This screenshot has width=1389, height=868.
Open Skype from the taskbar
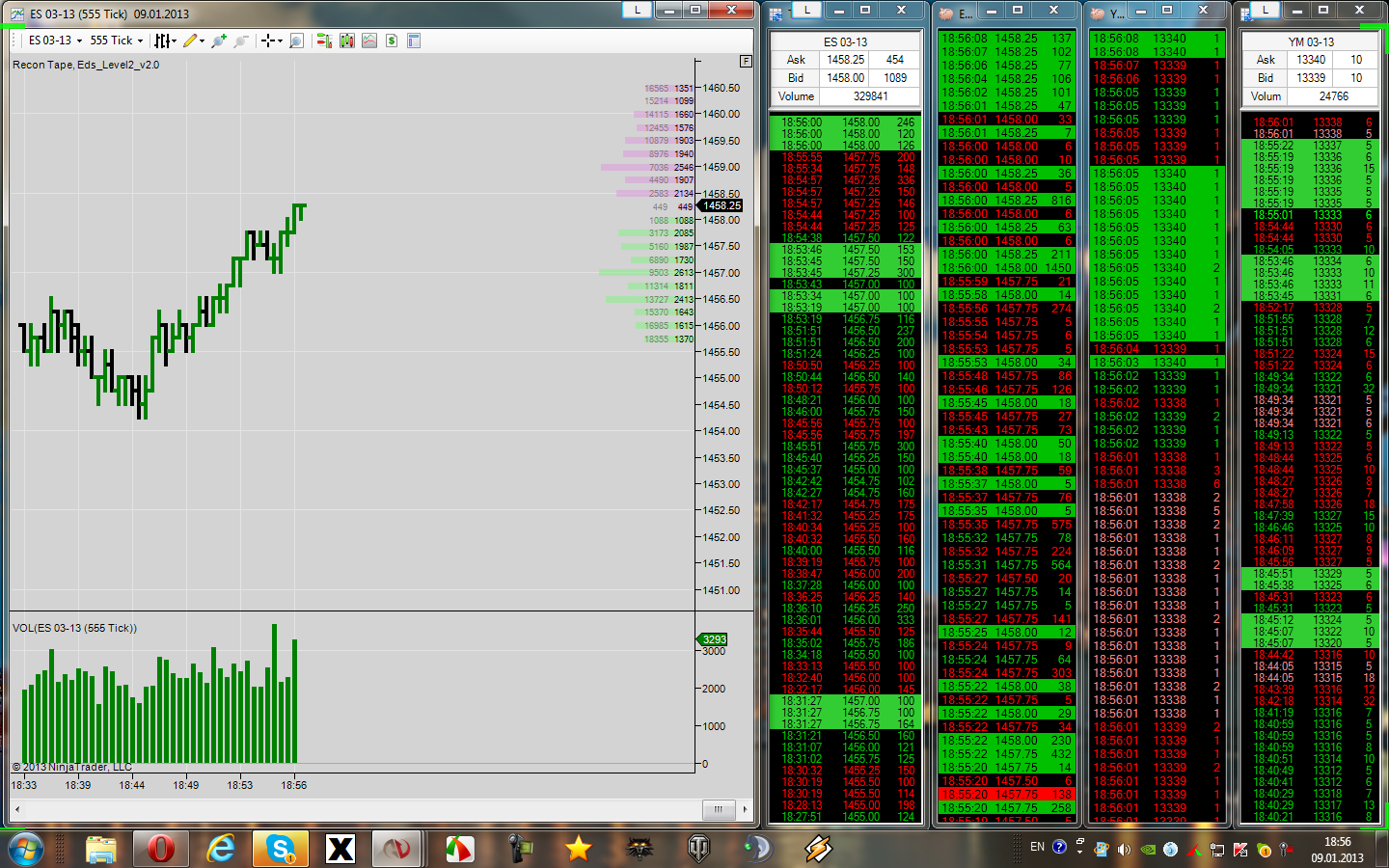point(281,849)
